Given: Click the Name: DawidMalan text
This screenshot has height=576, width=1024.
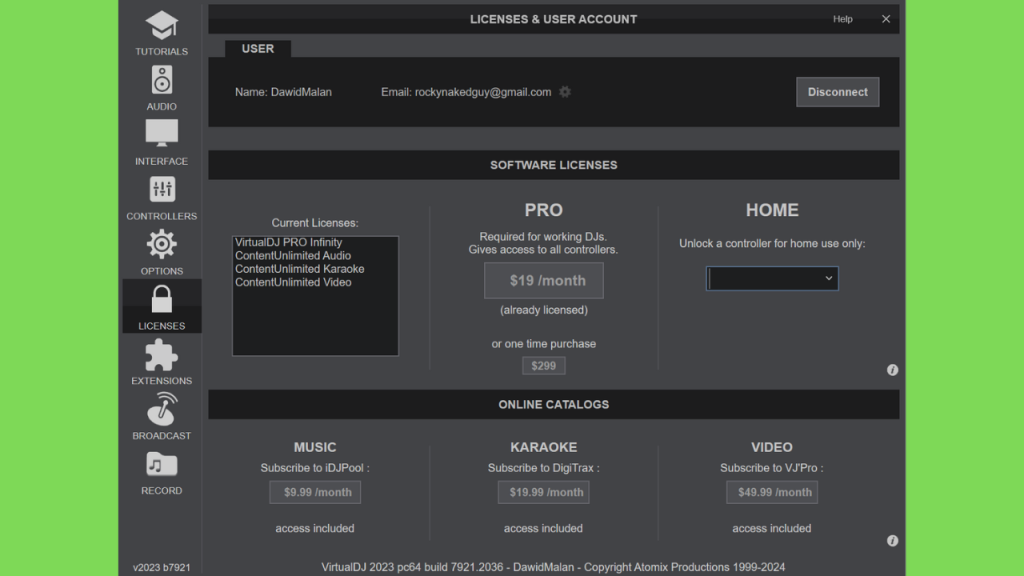Looking at the screenshot, I should [283, 92].
